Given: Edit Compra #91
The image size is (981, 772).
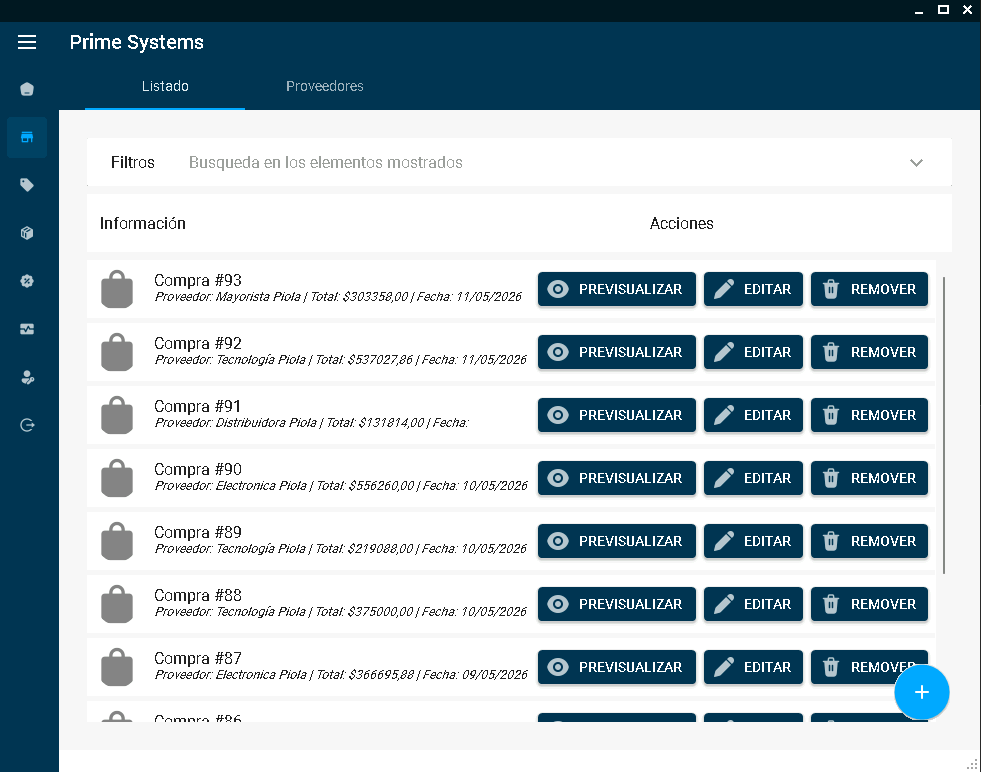Looking at the screenshot, I should 753,415.
